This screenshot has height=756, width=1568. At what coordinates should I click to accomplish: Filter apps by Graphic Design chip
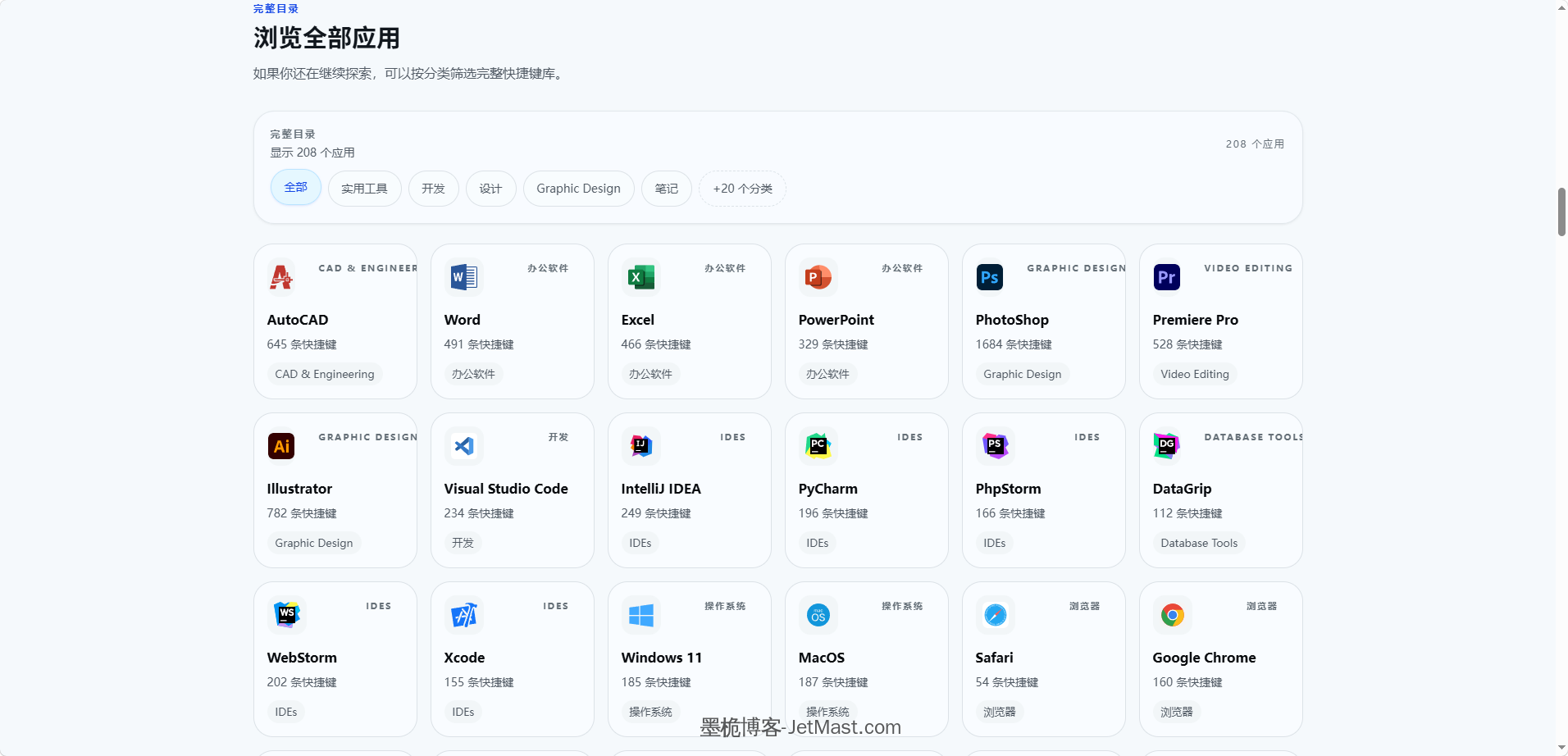(x=579, y=189)
